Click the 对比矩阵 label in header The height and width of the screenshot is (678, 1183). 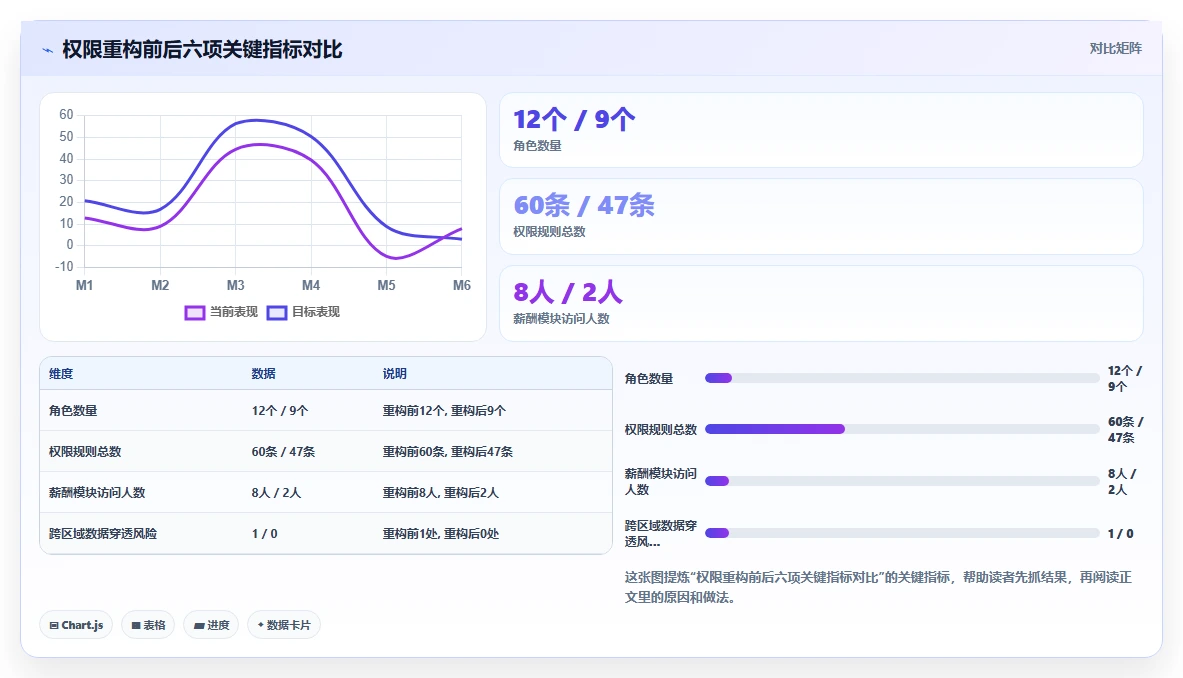(x=1115, y=48)
